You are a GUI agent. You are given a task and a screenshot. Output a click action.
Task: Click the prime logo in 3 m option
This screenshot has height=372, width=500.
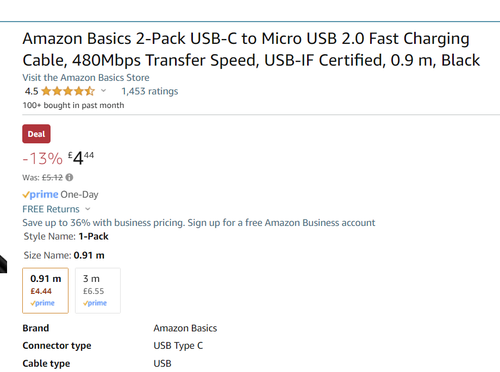(95, 303)
